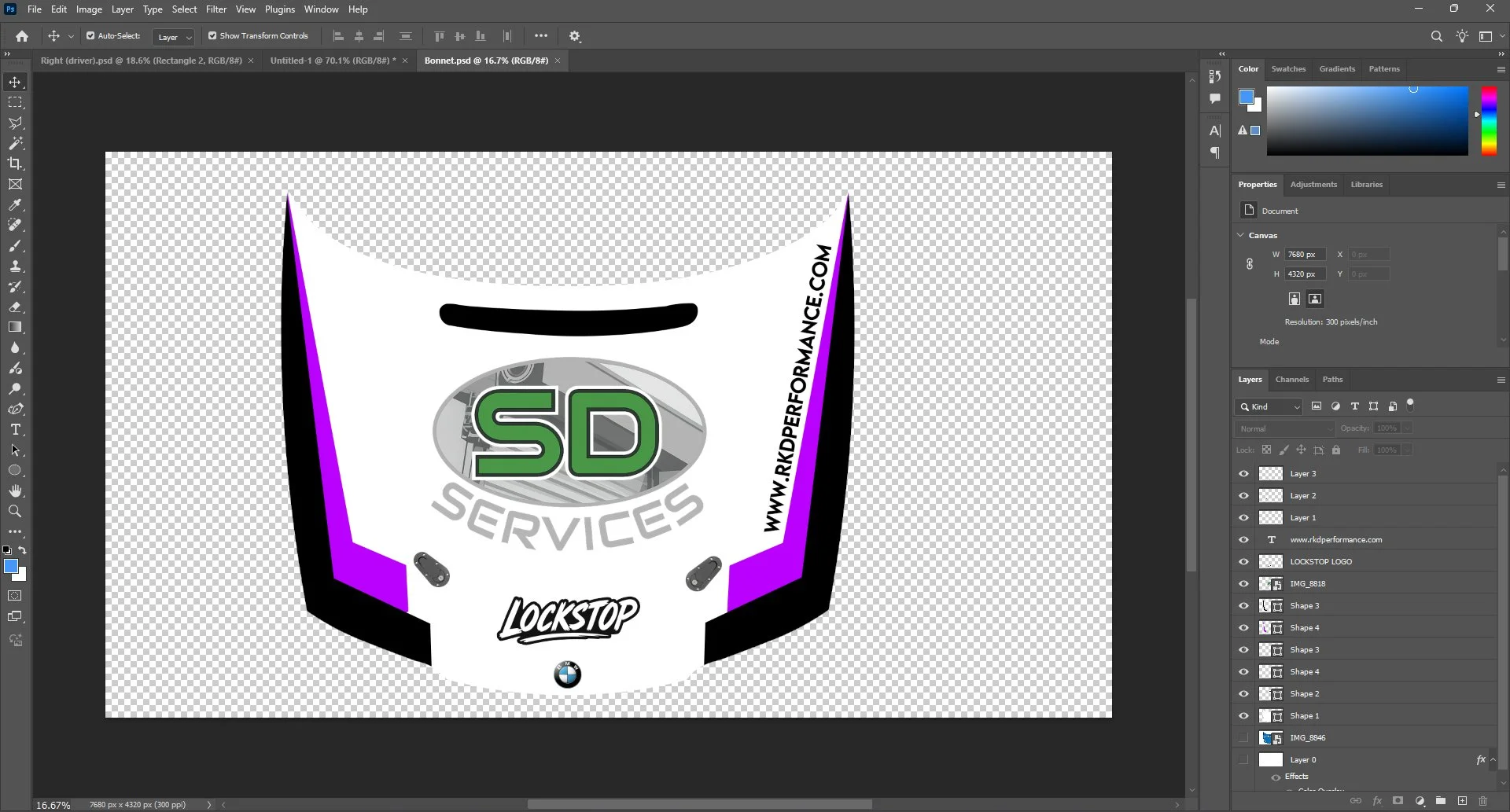This screenshot has height=812, width=1510.
Task: Select the Ellipse shape tool
Action: tap(15, 471)
